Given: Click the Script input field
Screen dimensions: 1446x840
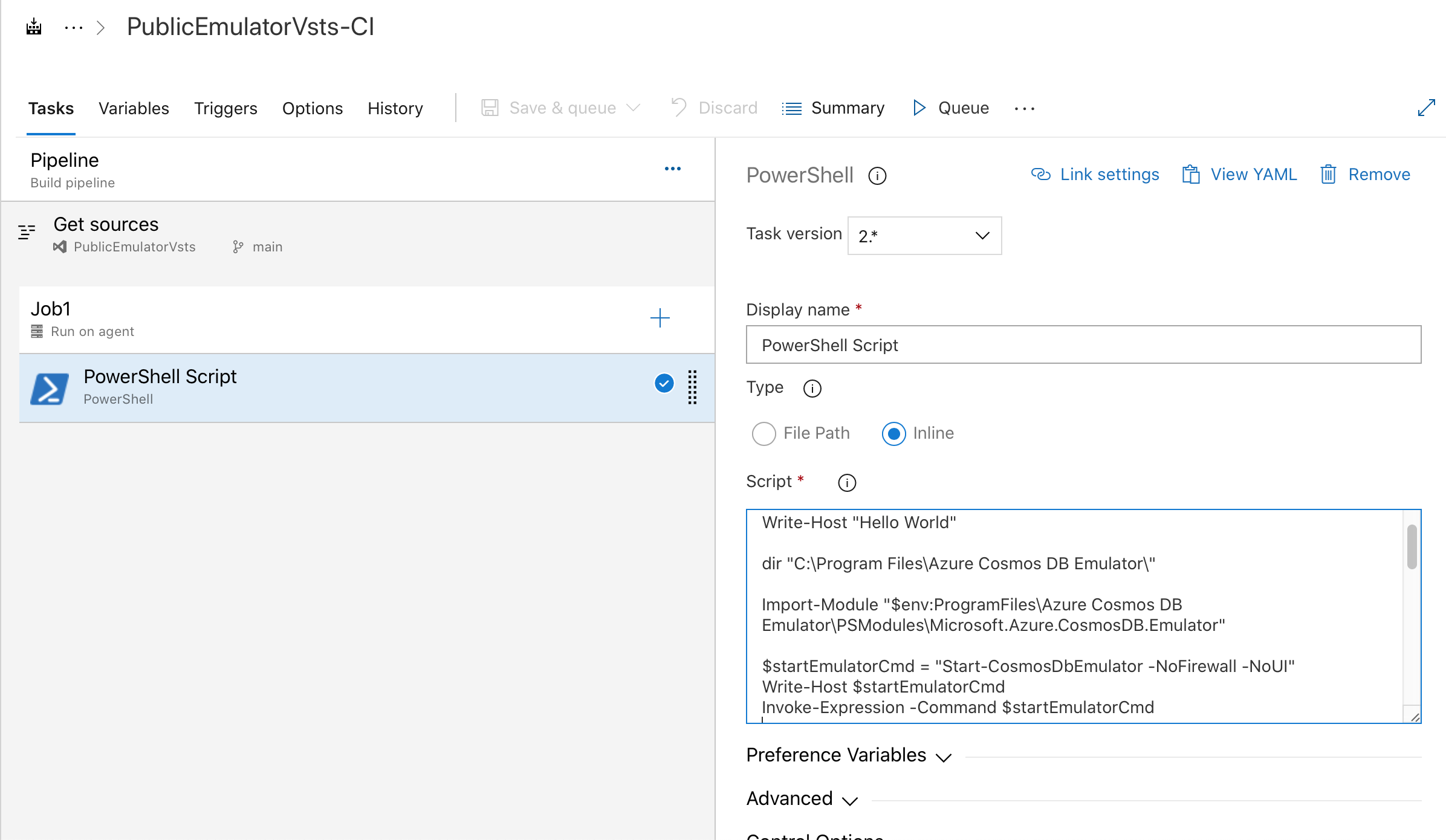Looking at the screenshot, I should pyautogui.click(x=1085, y=615).
